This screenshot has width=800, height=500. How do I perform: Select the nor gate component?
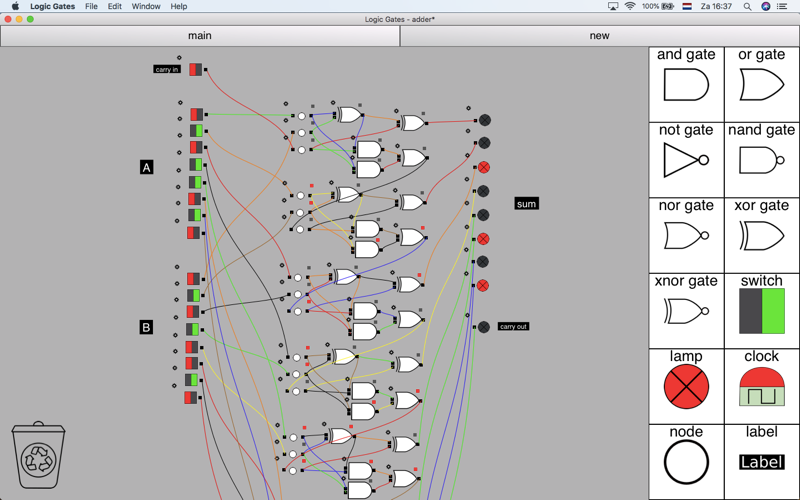pyautogui.click(x=686, y=236)
